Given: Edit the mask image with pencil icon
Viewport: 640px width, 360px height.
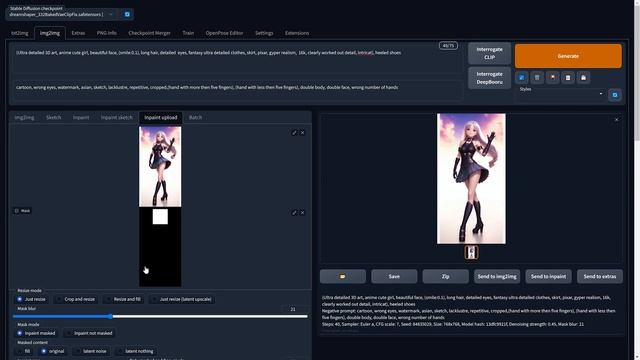Looking at the screenshot, I should pyautogui.click(x=294, y=213).
